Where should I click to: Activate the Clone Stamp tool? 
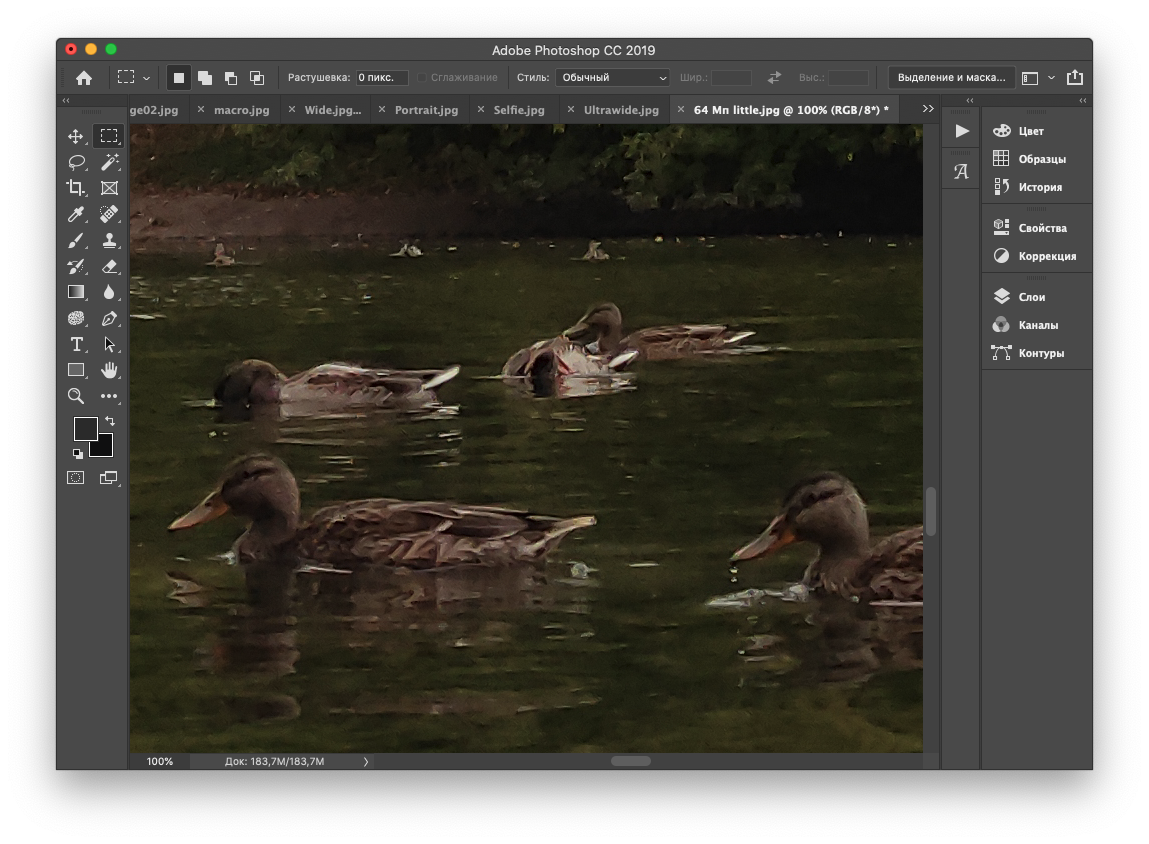109,240
